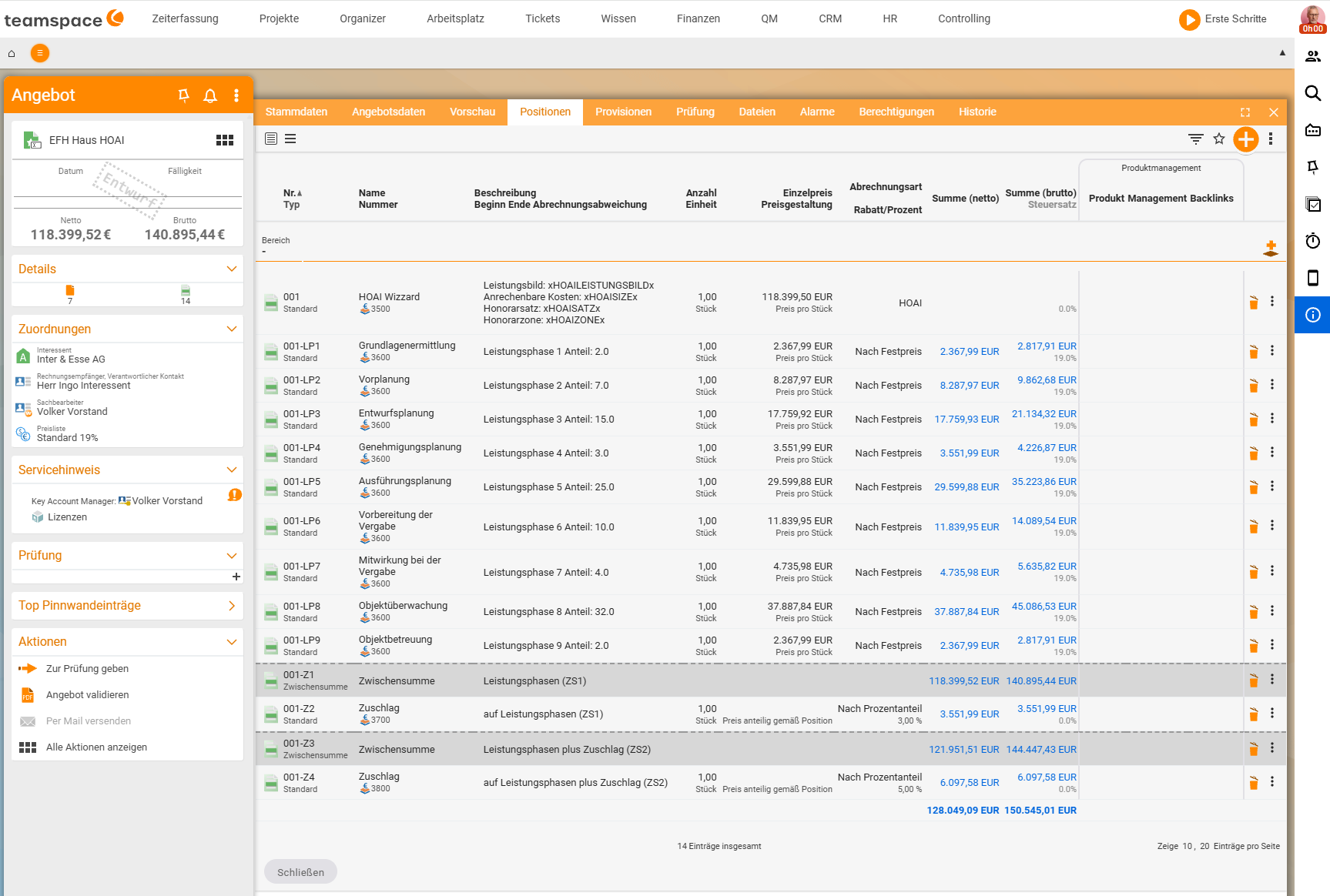The width and height of the screenshot is (1330, 896).
Task: Open the search magnifier in right sidebar
Action: pos(1313,93)
